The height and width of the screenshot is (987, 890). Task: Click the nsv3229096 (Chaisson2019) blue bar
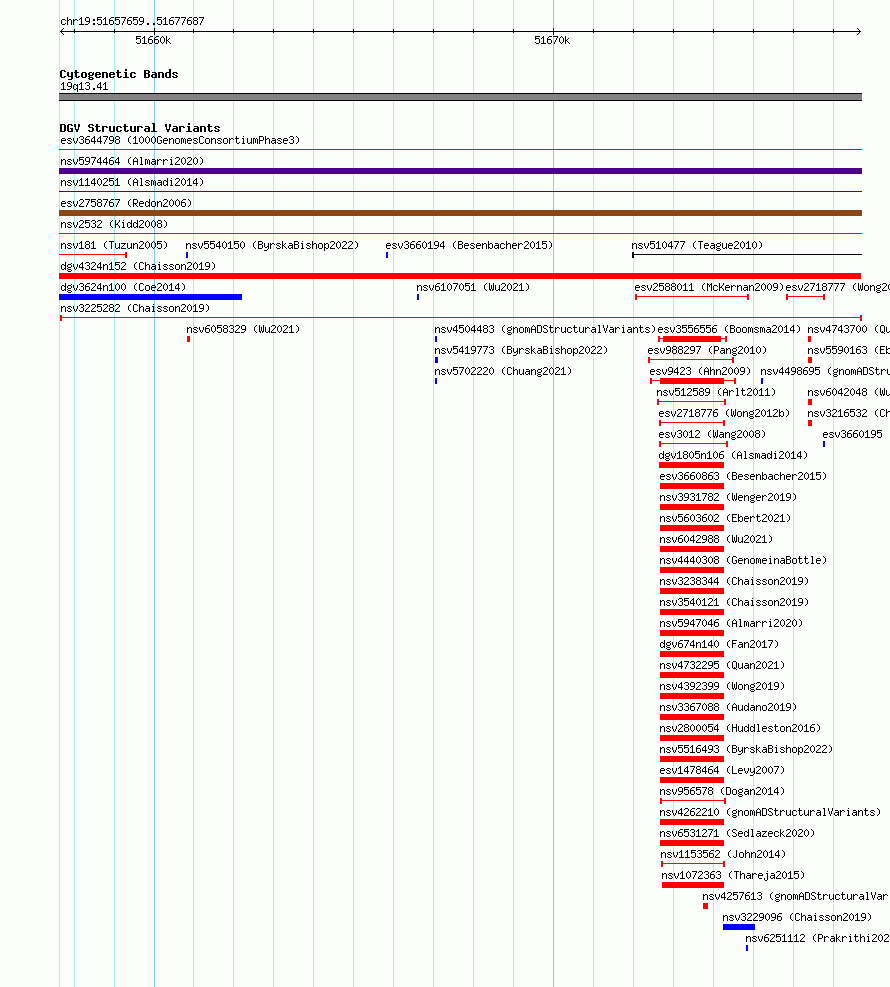pyautogui.click(x=738, y=927)
